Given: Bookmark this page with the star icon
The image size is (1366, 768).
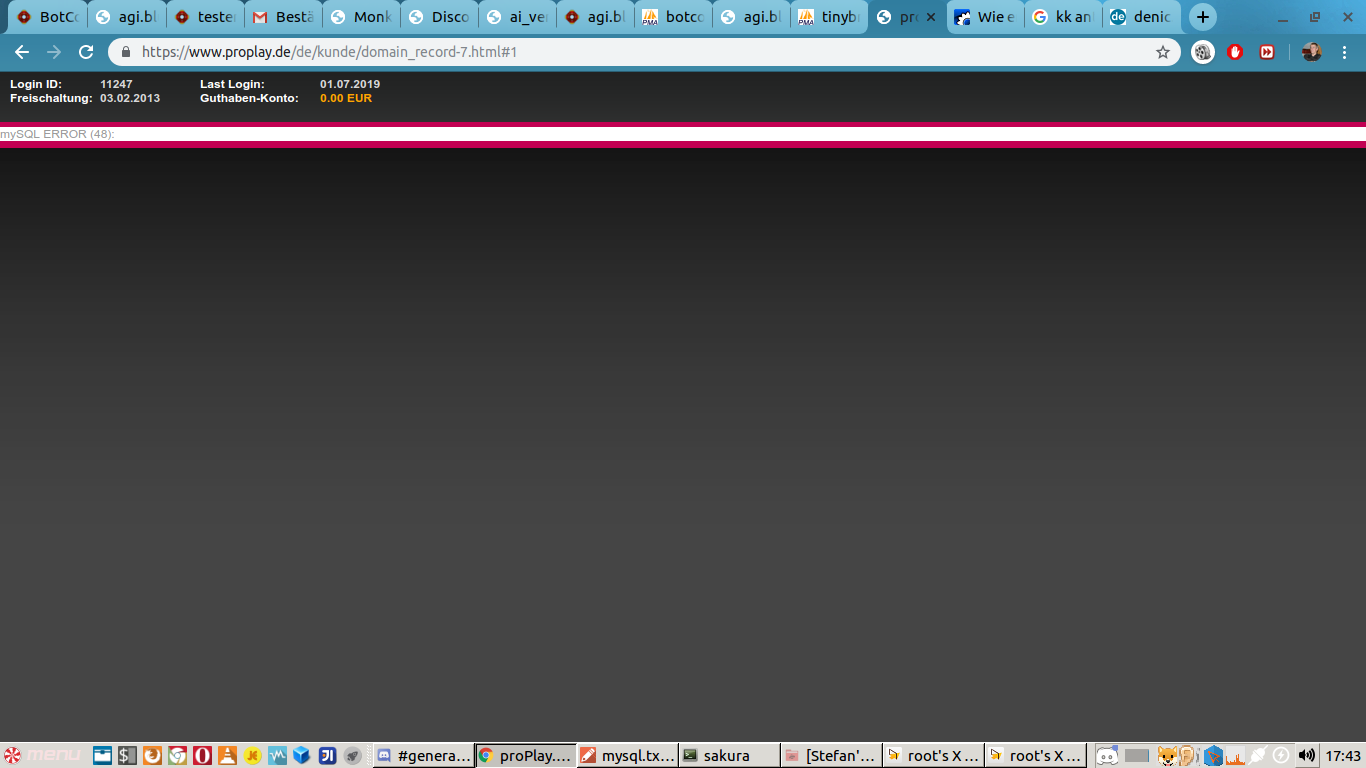Looking at the screenshot, I should [x=1162, y=52].
